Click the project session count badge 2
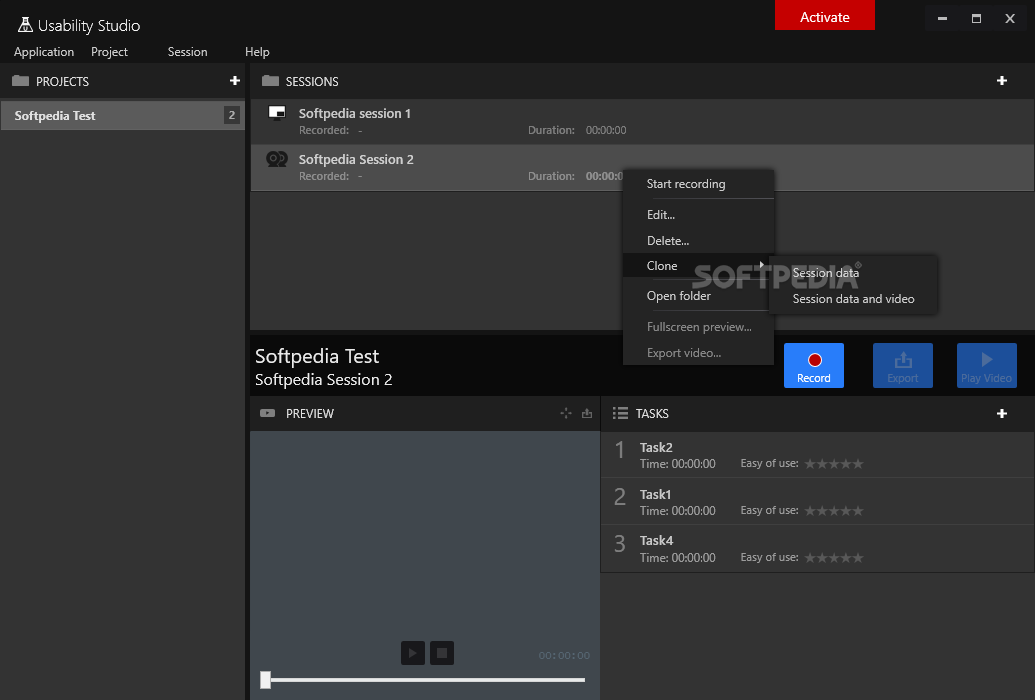 231,115
